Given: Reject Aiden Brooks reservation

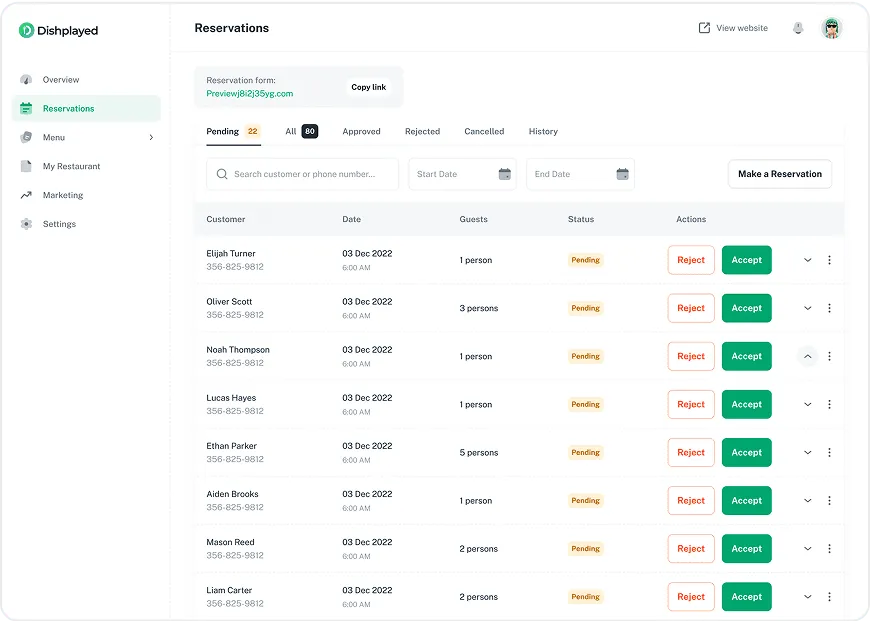Looking at the screenshot, I should click(x=691, y=501).
